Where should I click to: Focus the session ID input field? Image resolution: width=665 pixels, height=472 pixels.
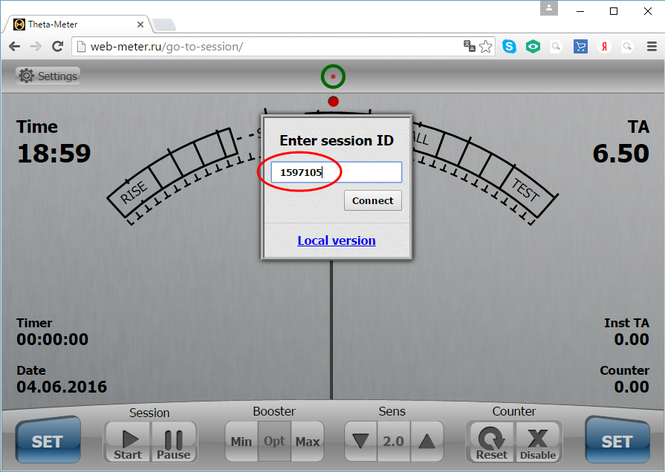point(331,173)
